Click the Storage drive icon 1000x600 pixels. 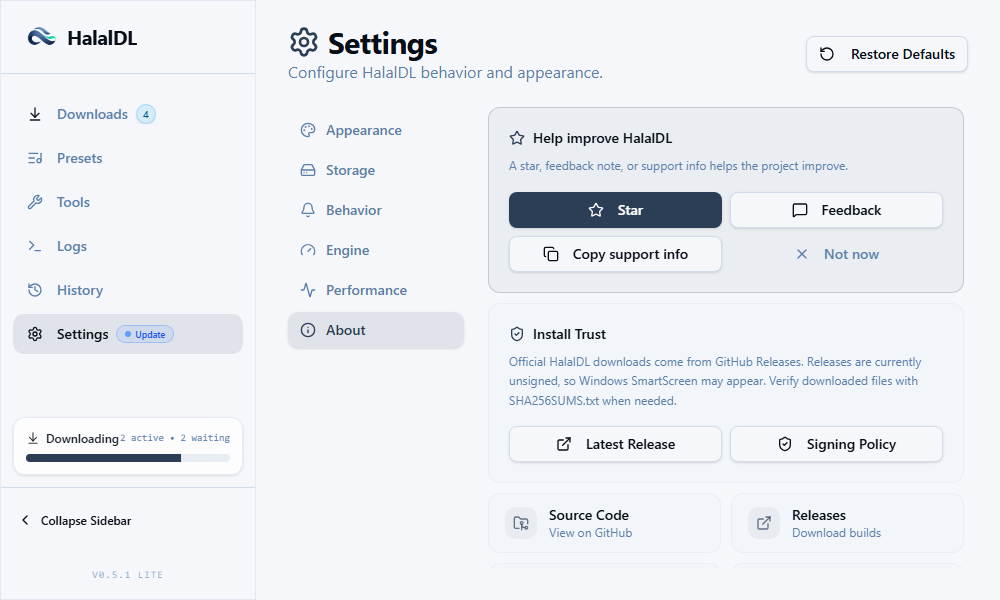point(308,170)
